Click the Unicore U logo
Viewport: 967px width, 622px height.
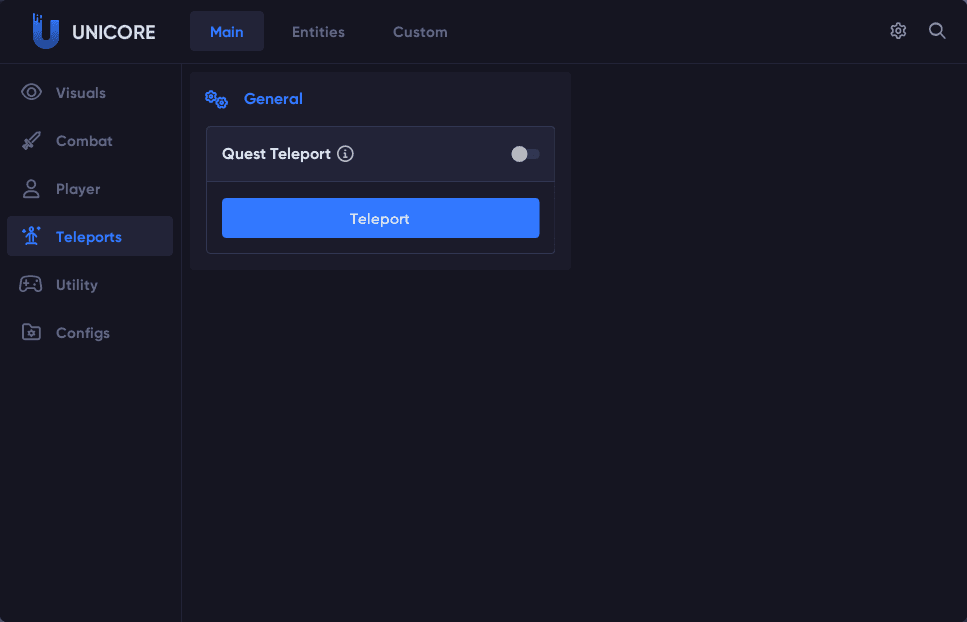(x=45, y=31)
